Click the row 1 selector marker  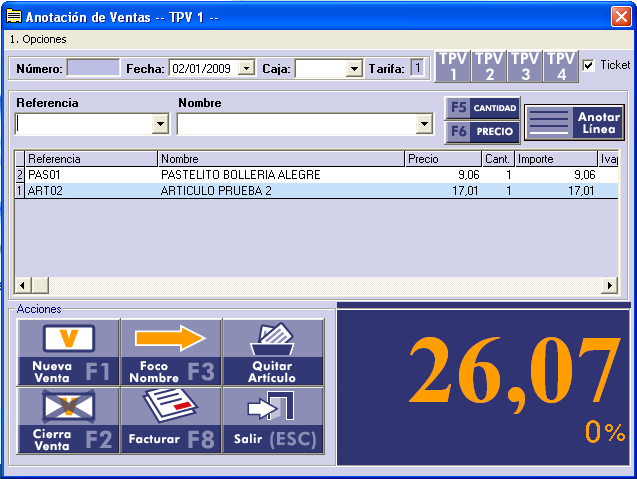20,191
